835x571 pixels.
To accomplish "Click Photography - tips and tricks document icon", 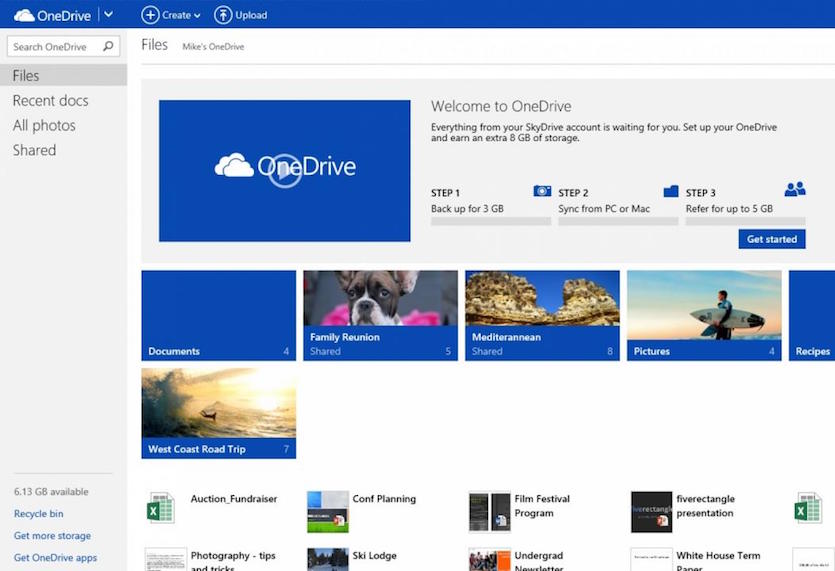I will click(x=166, y=559).
